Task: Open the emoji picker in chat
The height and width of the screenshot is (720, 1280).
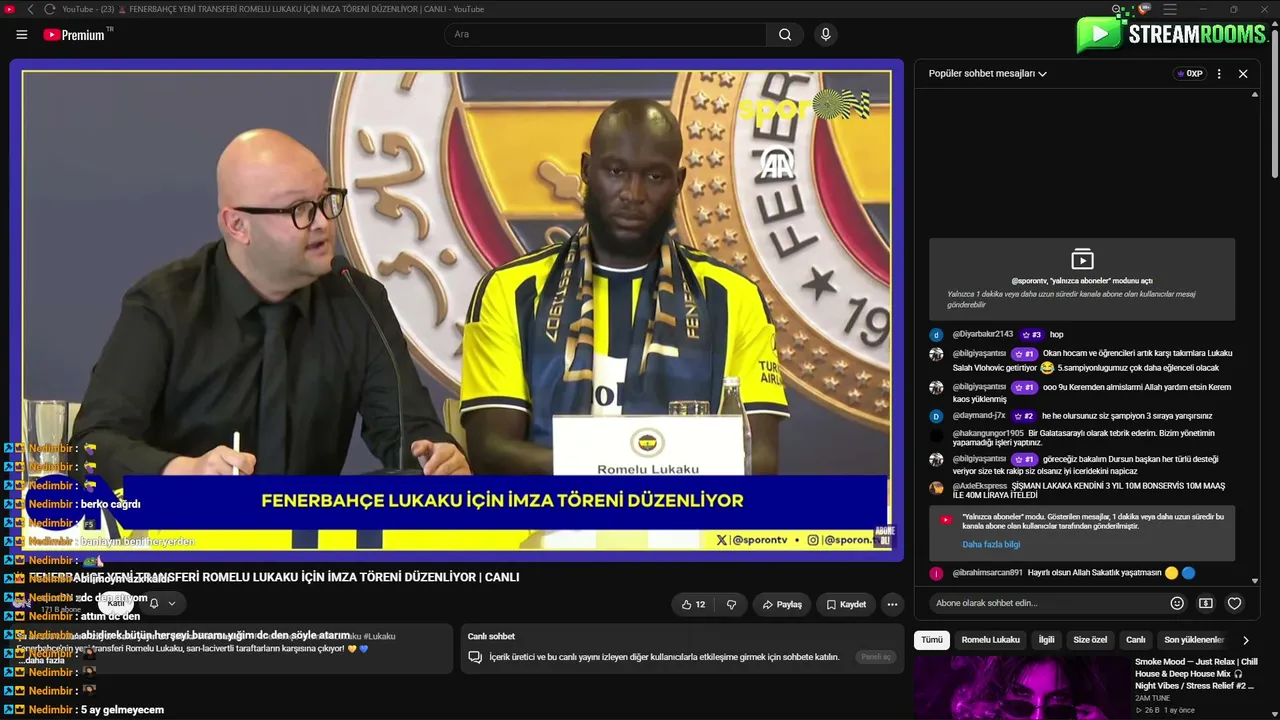Action: (x=1177, y=603)
